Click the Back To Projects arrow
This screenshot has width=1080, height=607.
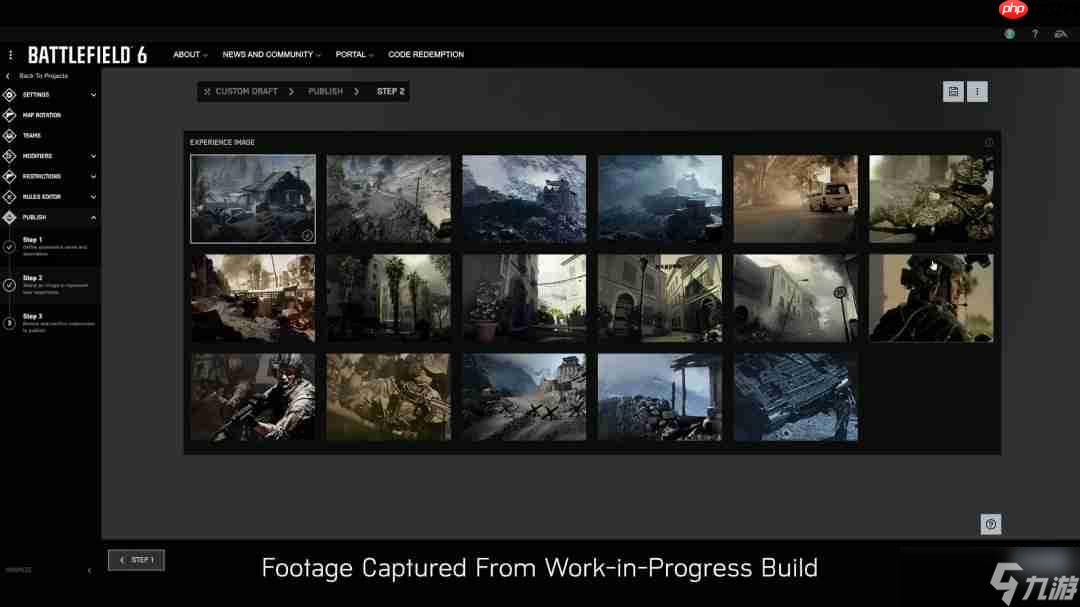point(8,76)
